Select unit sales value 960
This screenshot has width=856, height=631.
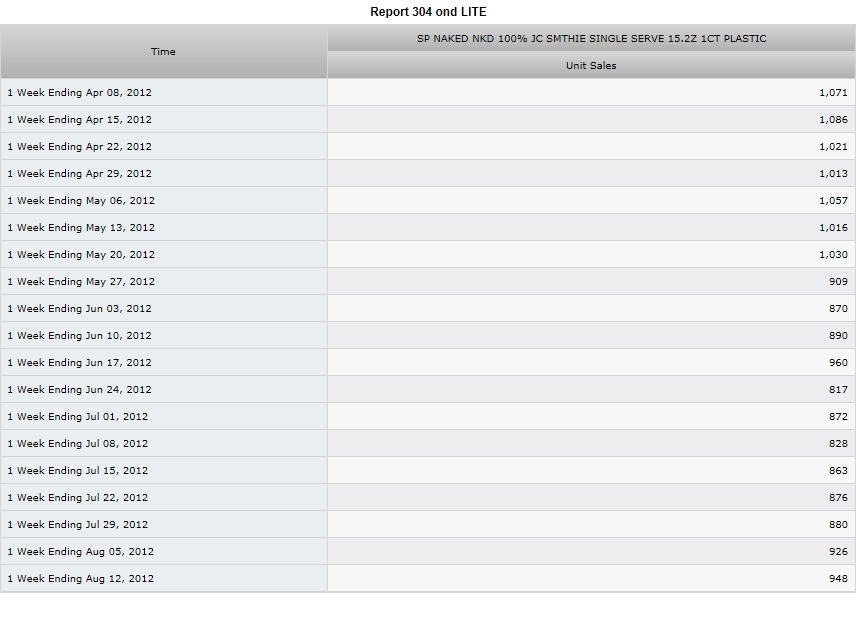coord(838,362)
